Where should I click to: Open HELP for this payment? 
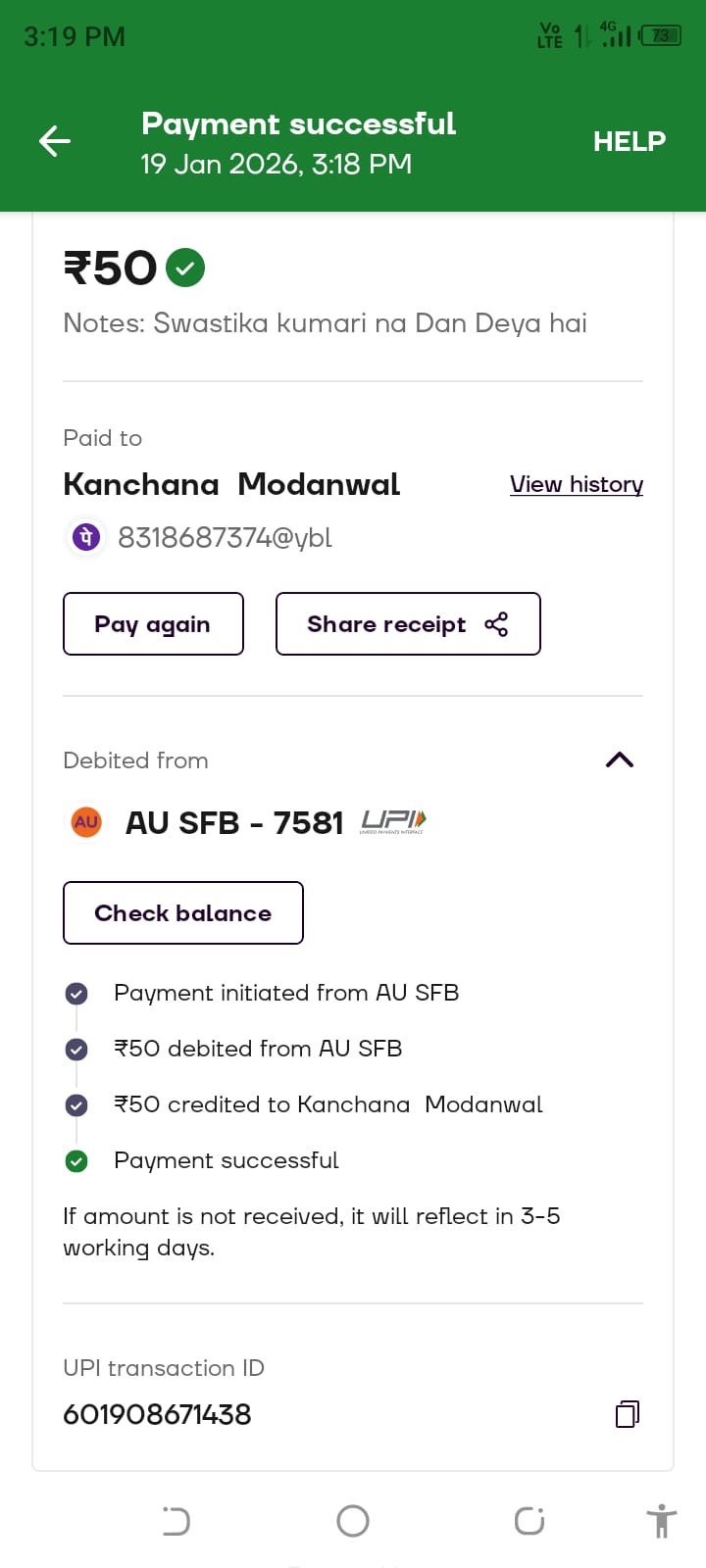coord(629,142)
